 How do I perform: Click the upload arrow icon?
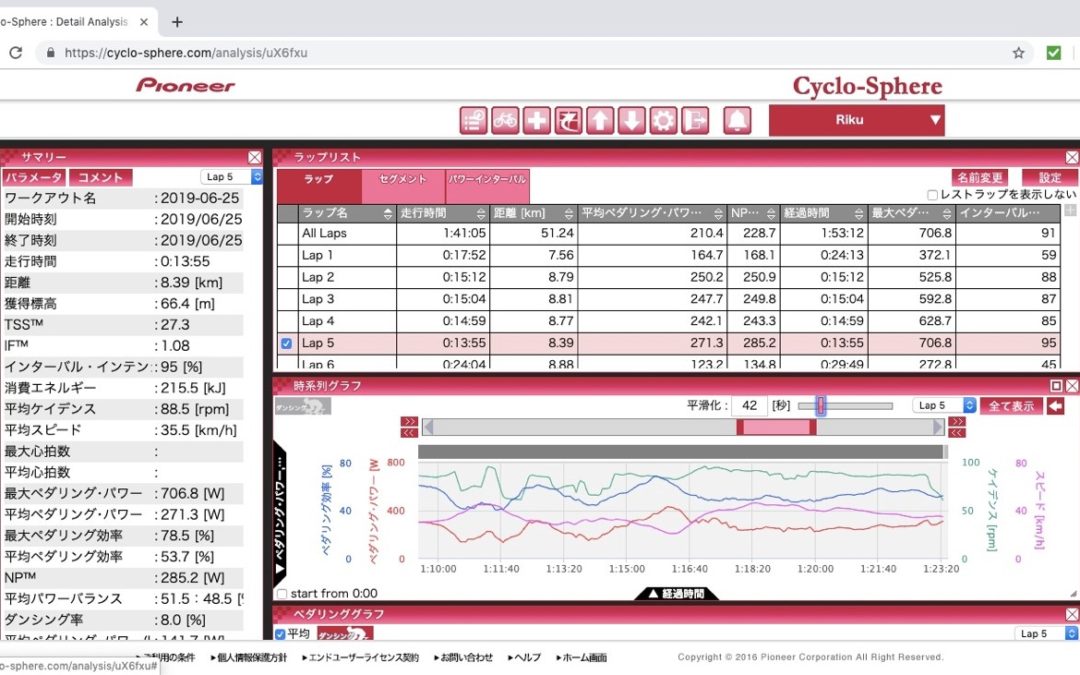tap(600, 121)
